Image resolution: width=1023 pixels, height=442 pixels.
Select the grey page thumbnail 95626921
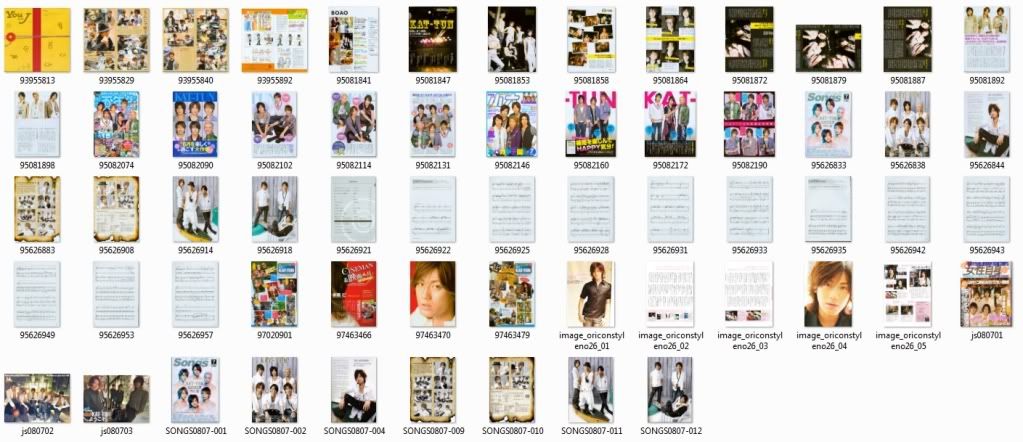pos(354,209)
